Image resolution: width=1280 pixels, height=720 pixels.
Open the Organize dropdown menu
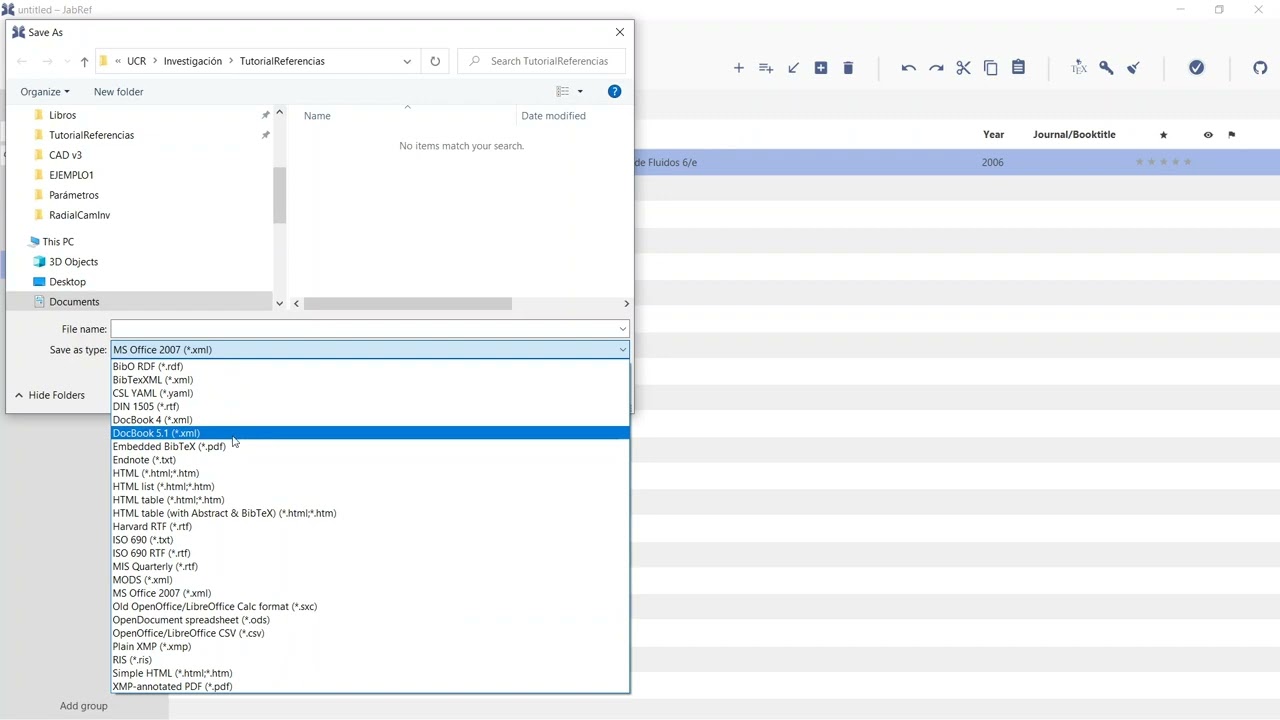pyautogui.click(x=45, y=92)
